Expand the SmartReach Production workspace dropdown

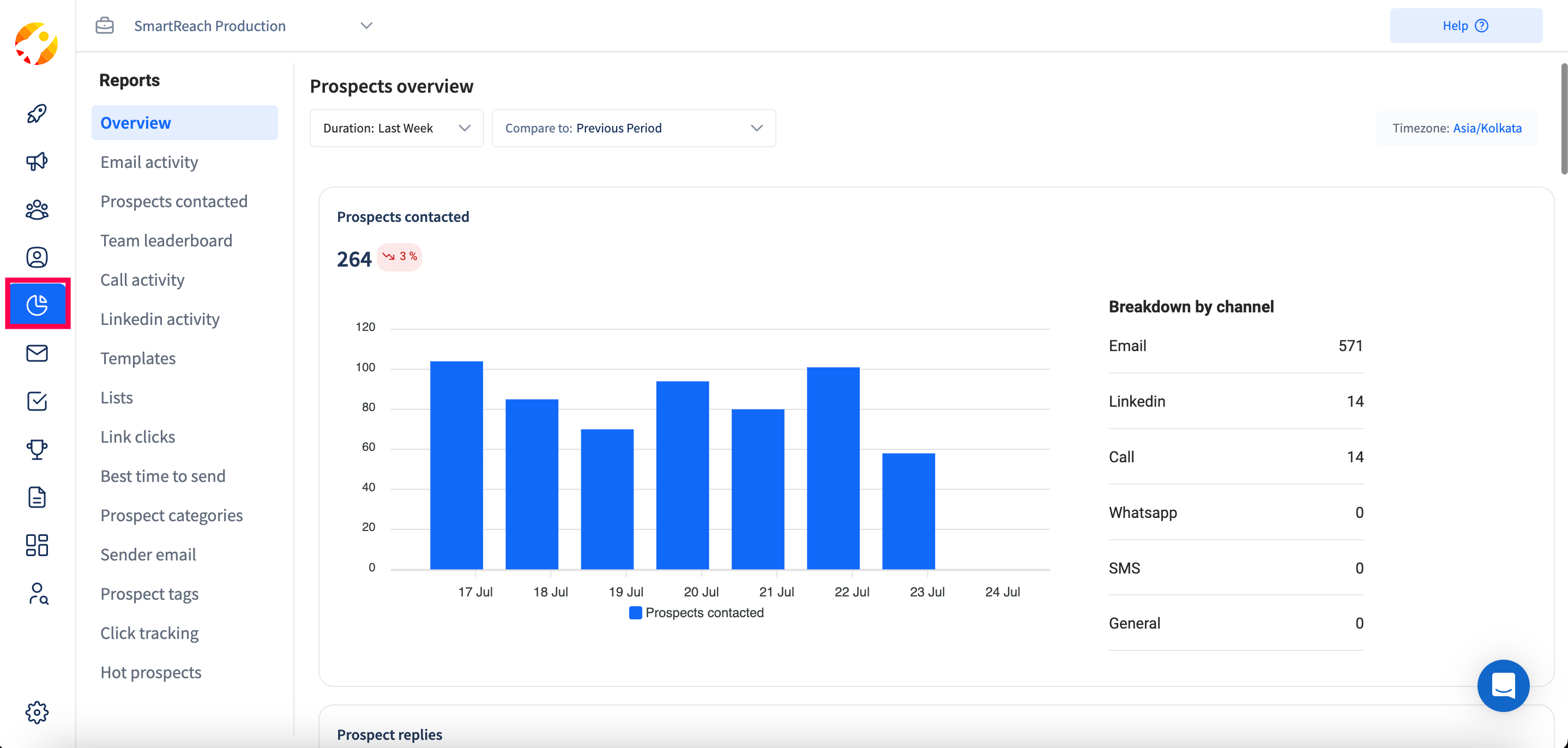tap(366, 26)
